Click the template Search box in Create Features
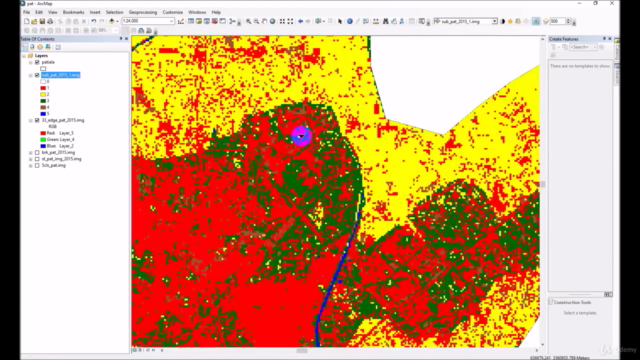The width and height of the screenshot is (640, 360). [x=582, y=47]
